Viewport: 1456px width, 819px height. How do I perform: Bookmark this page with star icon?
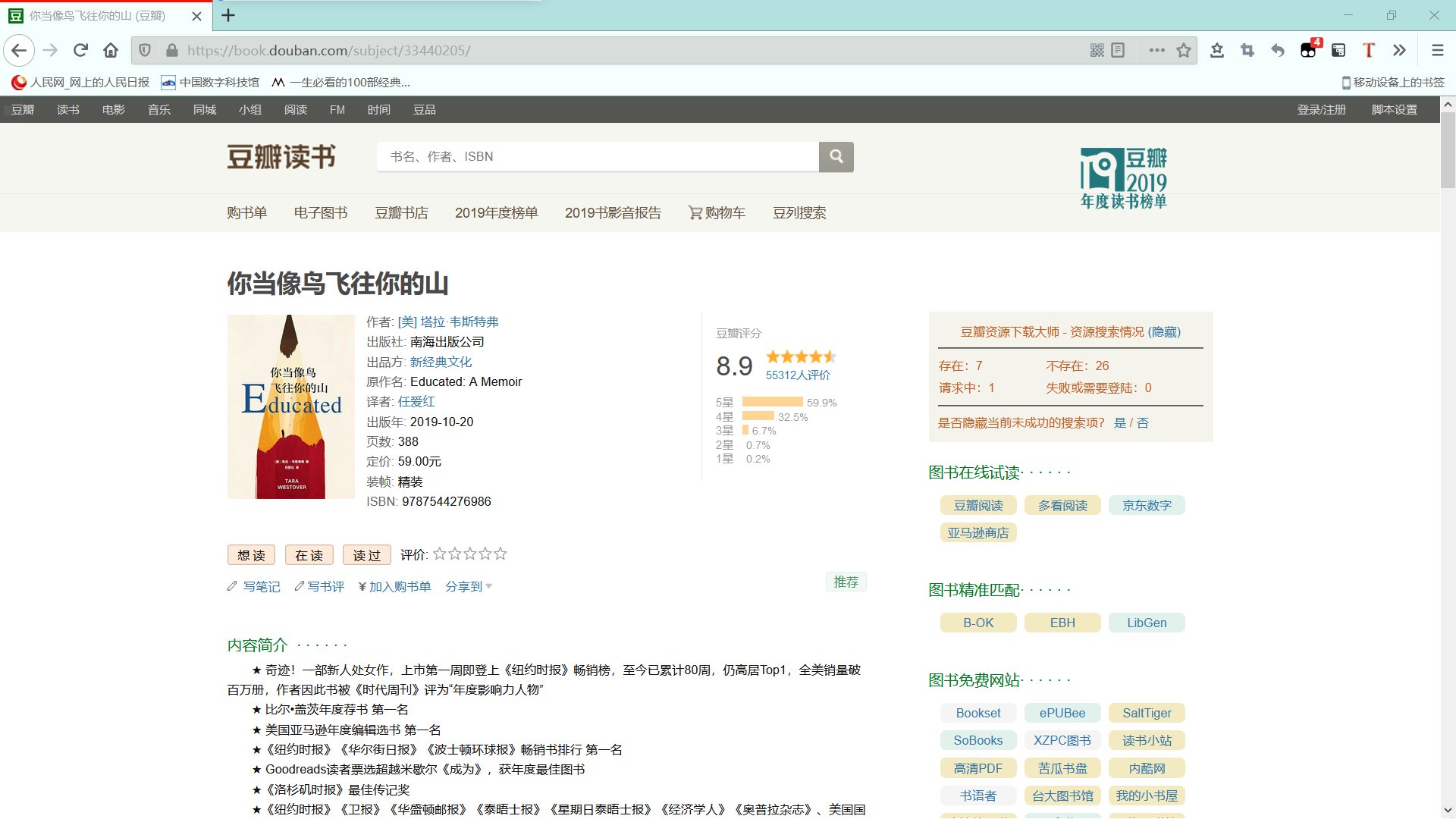coord(1183,50)
